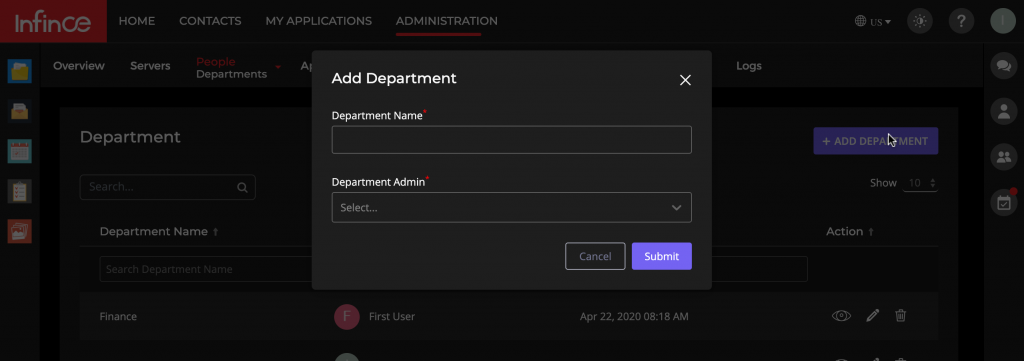
Task: View Finance department details with eye icon
Action: [841, 316]
